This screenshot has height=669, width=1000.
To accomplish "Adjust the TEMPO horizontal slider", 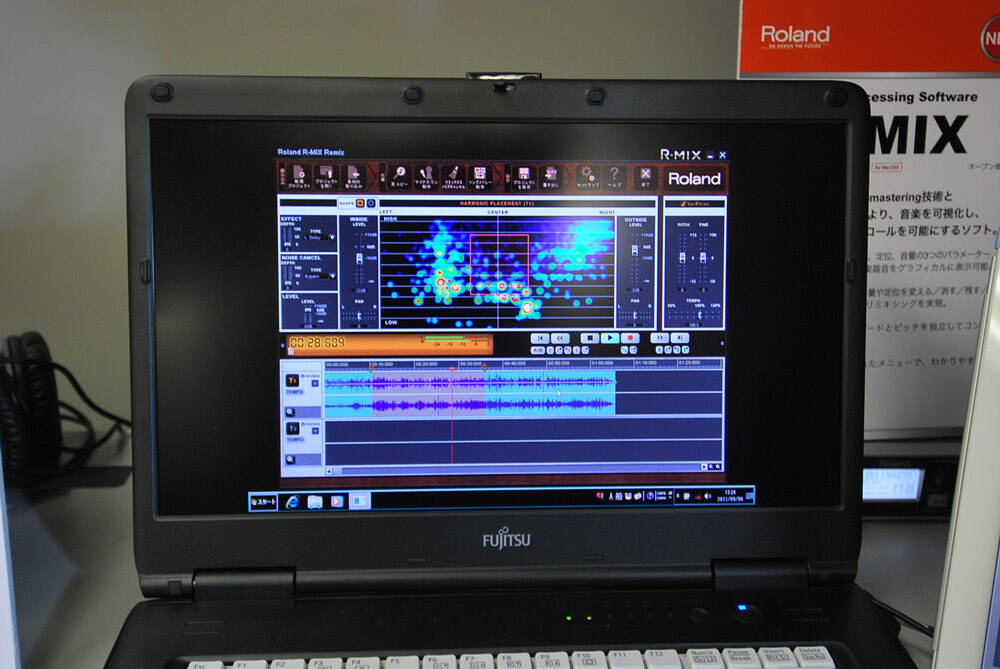I will point(700,315).
